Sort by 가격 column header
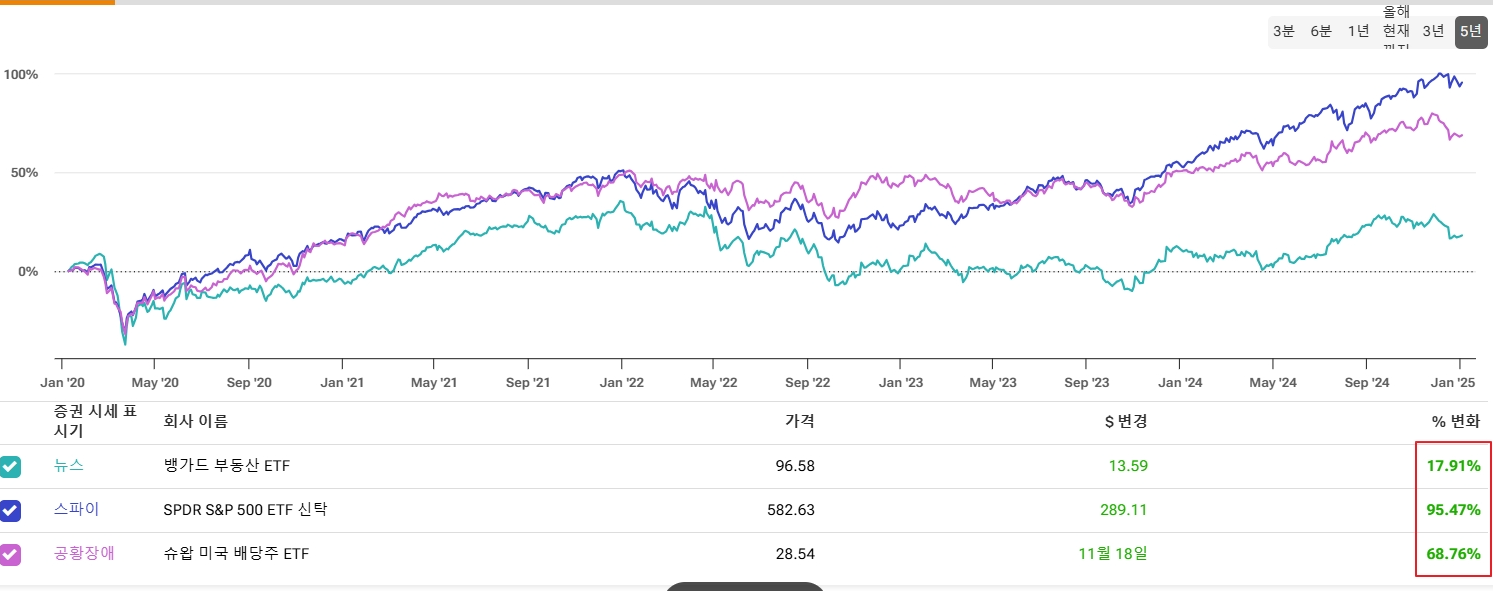 [800, 421]
